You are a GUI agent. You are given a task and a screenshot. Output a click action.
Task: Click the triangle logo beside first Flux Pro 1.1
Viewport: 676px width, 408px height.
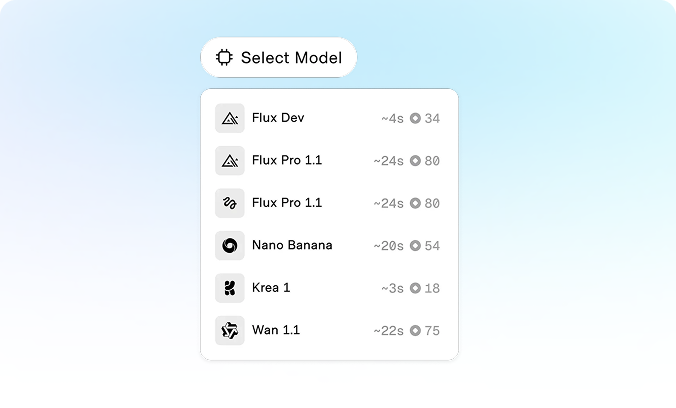[x=230, y=160]
